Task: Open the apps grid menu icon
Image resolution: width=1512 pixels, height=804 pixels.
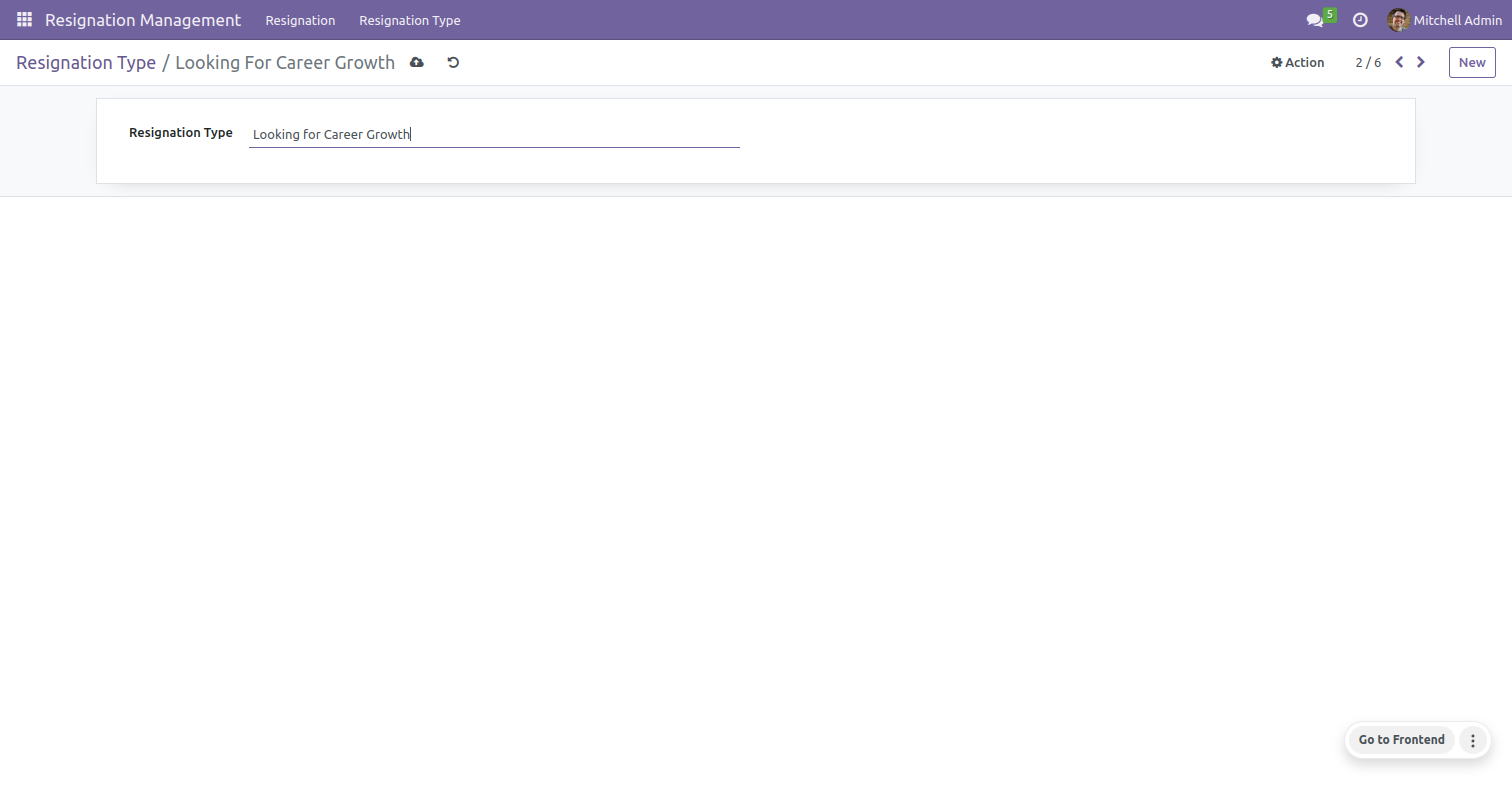Action: (24, 20)
